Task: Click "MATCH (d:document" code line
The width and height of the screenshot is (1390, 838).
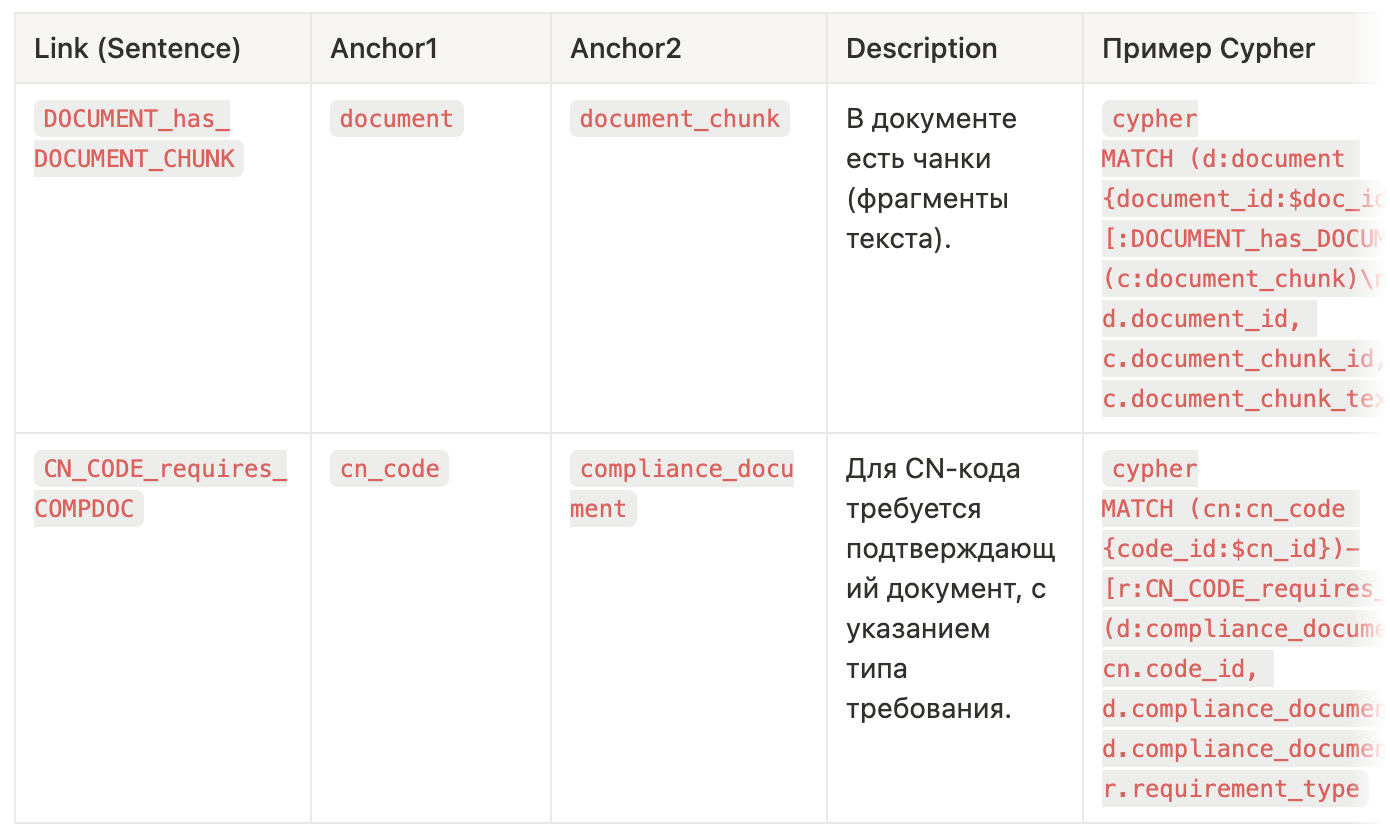Action: coord(1223,159)
